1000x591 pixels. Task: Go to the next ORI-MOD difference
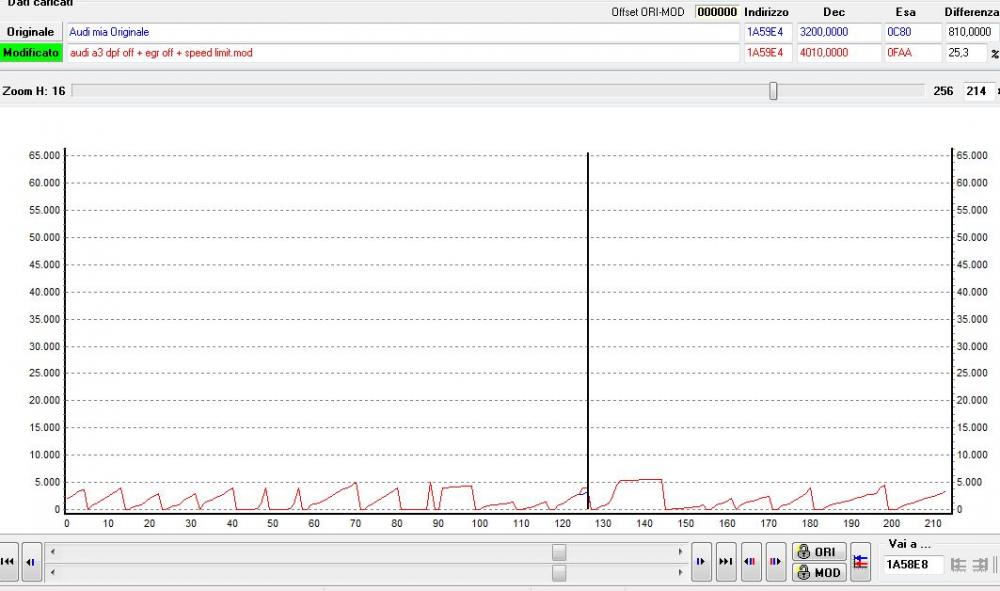pyautogui.click(x=774, y=562)
